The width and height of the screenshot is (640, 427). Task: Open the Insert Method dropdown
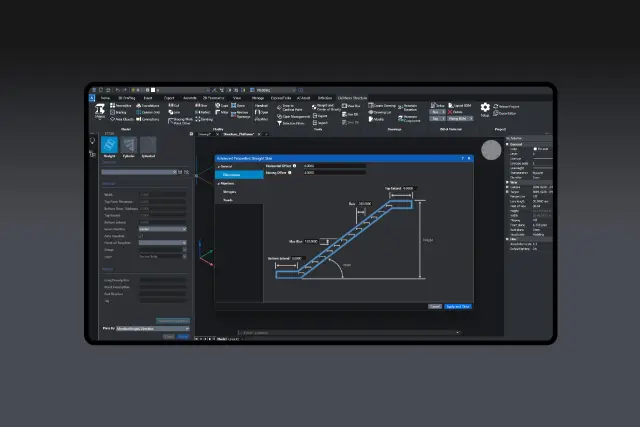[162, 229]
